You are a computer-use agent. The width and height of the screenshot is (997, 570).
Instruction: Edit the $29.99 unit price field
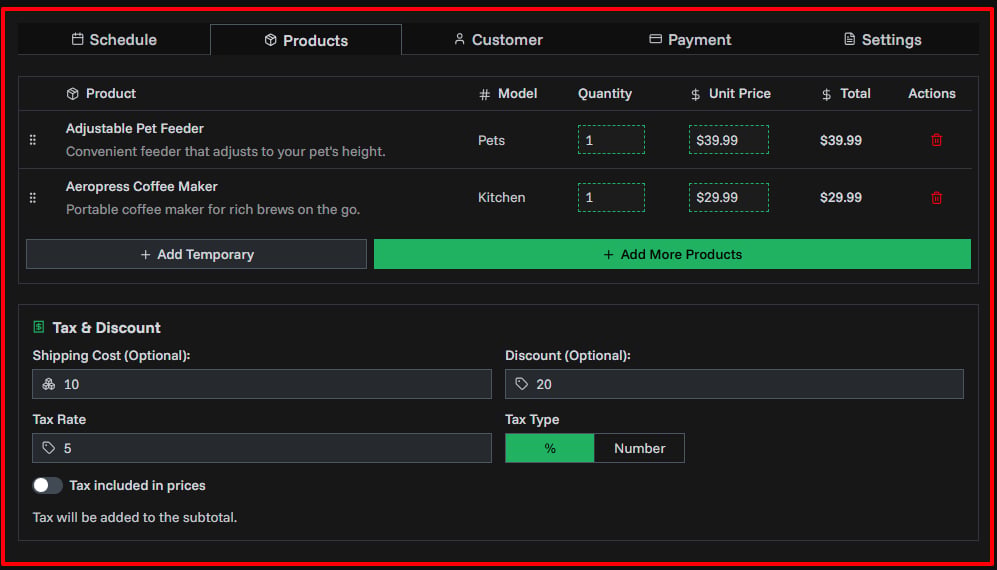coord(729,197)
